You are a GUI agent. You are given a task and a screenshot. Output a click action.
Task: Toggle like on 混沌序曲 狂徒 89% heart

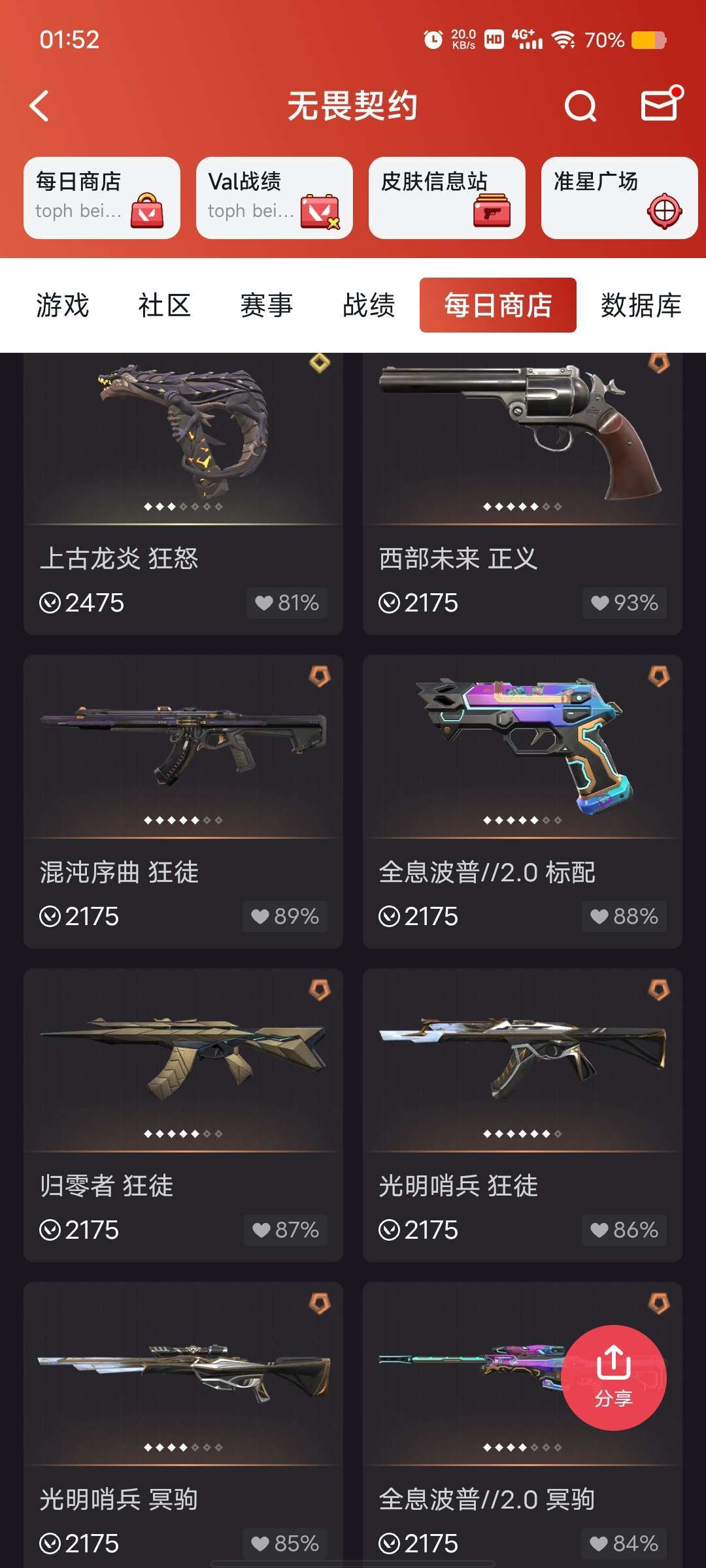point(285,916)
